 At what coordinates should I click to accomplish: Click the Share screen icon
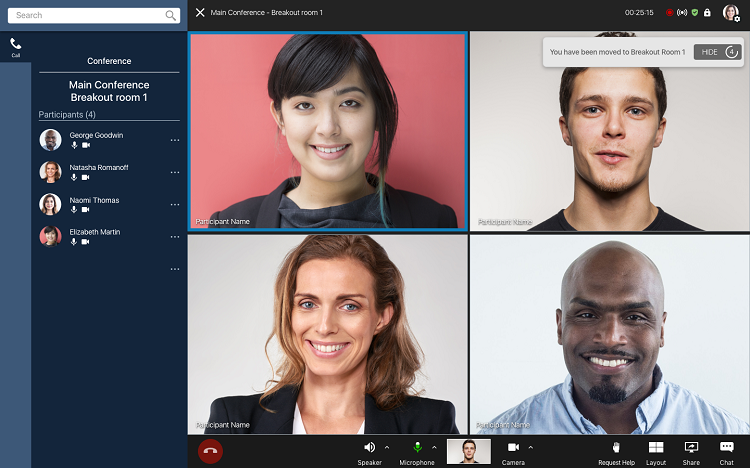(x=691, y=447)
